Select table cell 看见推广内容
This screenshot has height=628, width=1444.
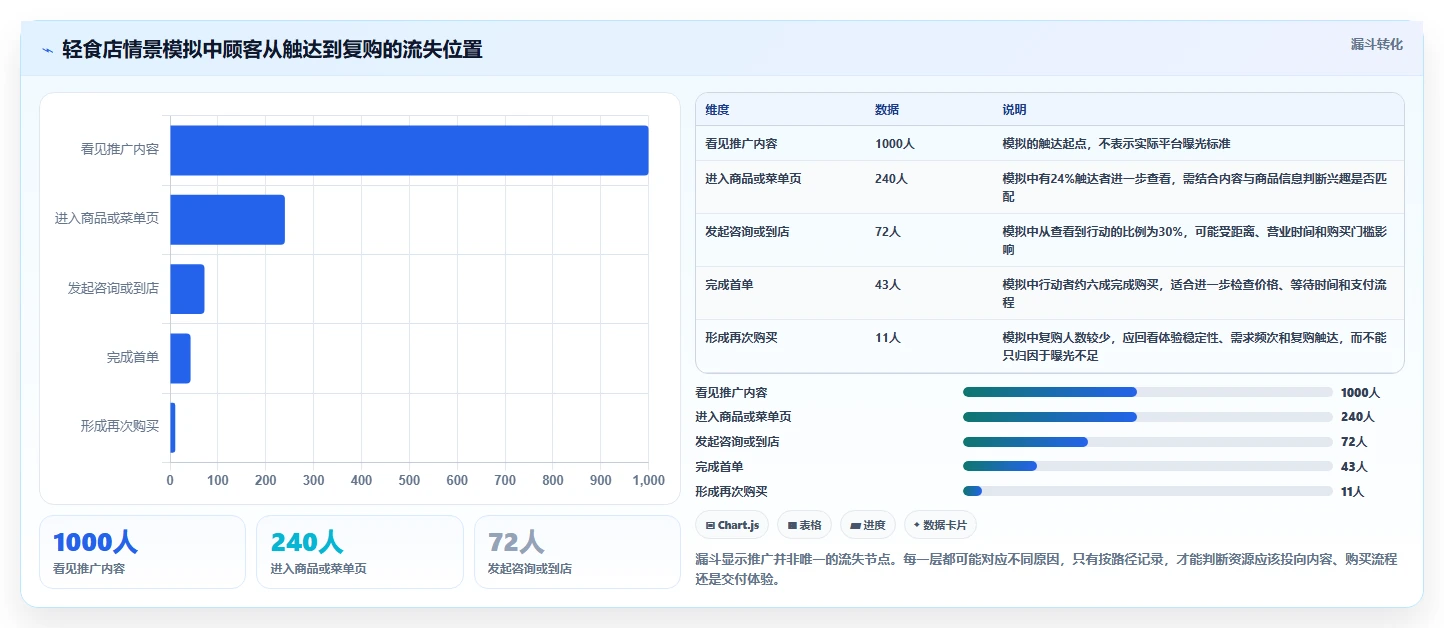741,144
